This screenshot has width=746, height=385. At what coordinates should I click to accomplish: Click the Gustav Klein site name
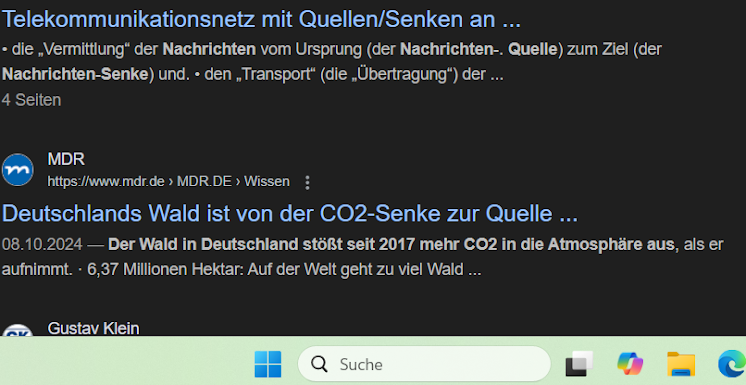93,328
